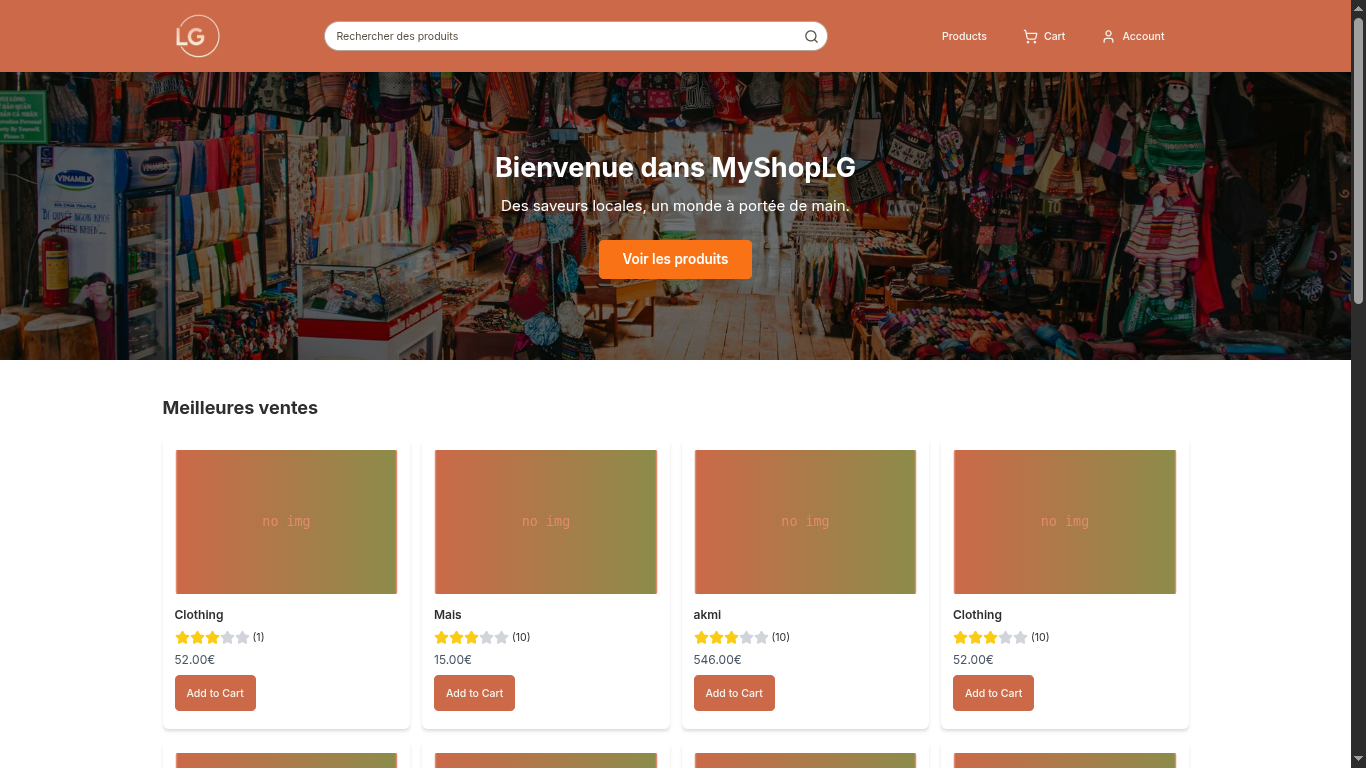Click the 'Voir les produits' button
Screen dimensions: 1366x768
pyautogui.click(x=675, y=259)
